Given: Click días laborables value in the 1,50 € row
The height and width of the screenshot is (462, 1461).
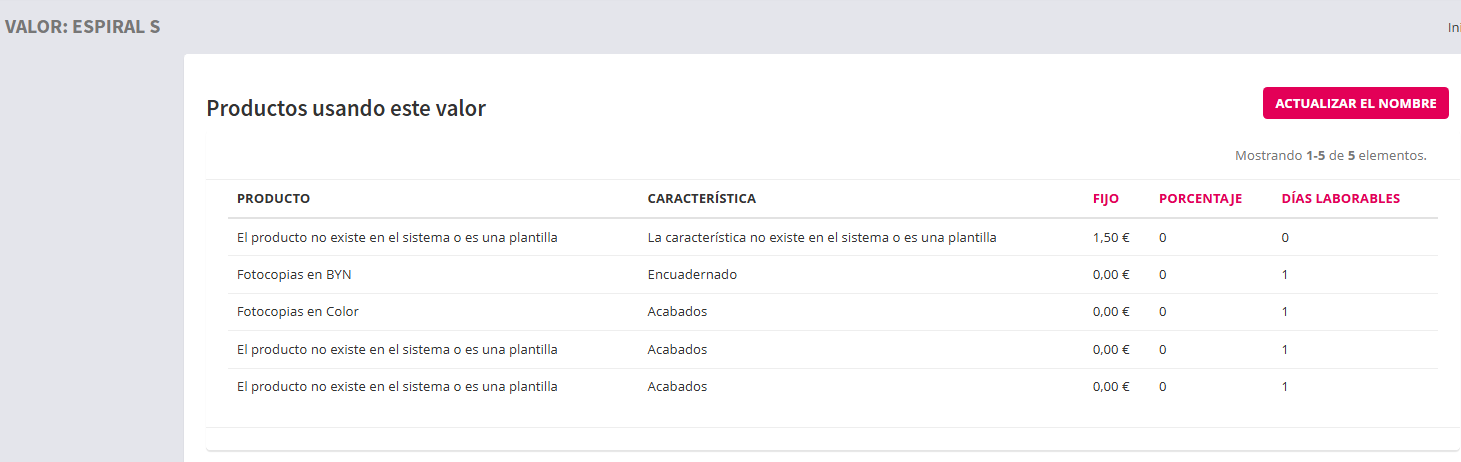Looking at the screenshot, I should 1285,237.
